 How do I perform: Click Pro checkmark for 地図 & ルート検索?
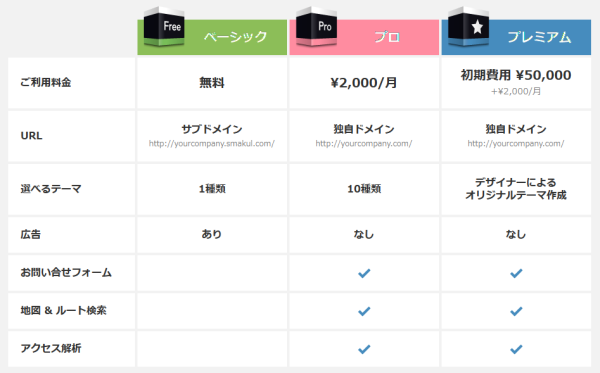[x=364, y=311]
